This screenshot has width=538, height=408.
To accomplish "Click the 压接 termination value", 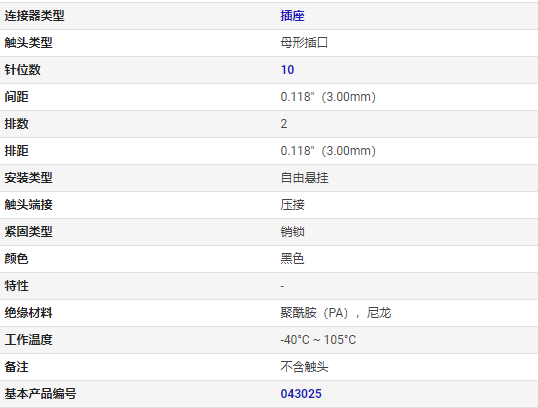I will 292,205.
